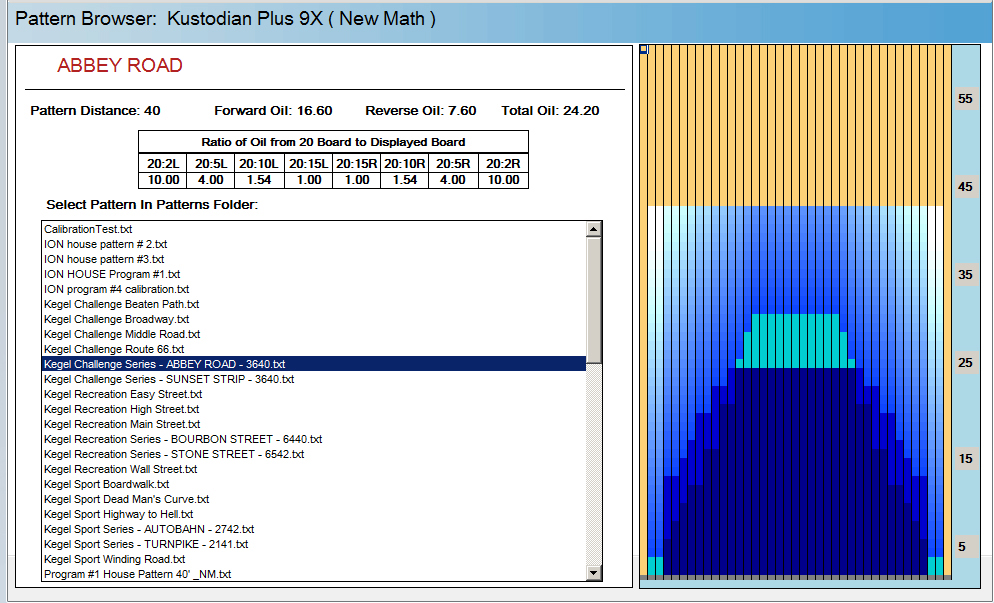
Task: Open BOURBON STREET - 6440.txt pattern
Action: pyautogui.click(x=183, y=439)
